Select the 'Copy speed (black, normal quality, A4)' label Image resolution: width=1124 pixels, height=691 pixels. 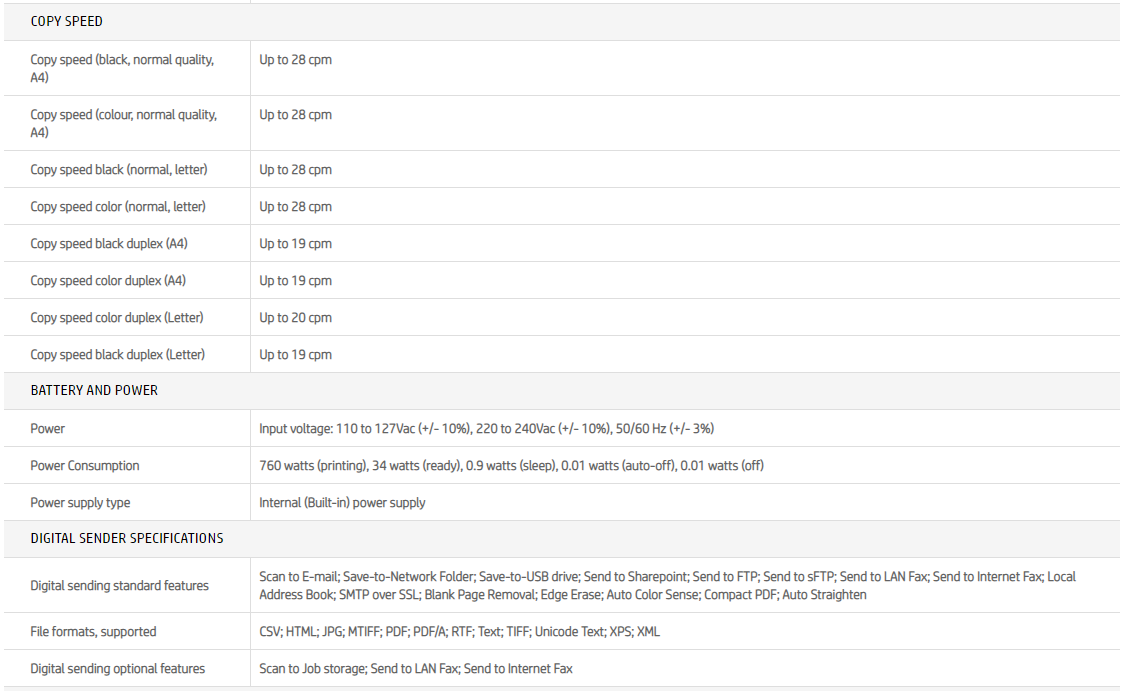coord(122,68)
